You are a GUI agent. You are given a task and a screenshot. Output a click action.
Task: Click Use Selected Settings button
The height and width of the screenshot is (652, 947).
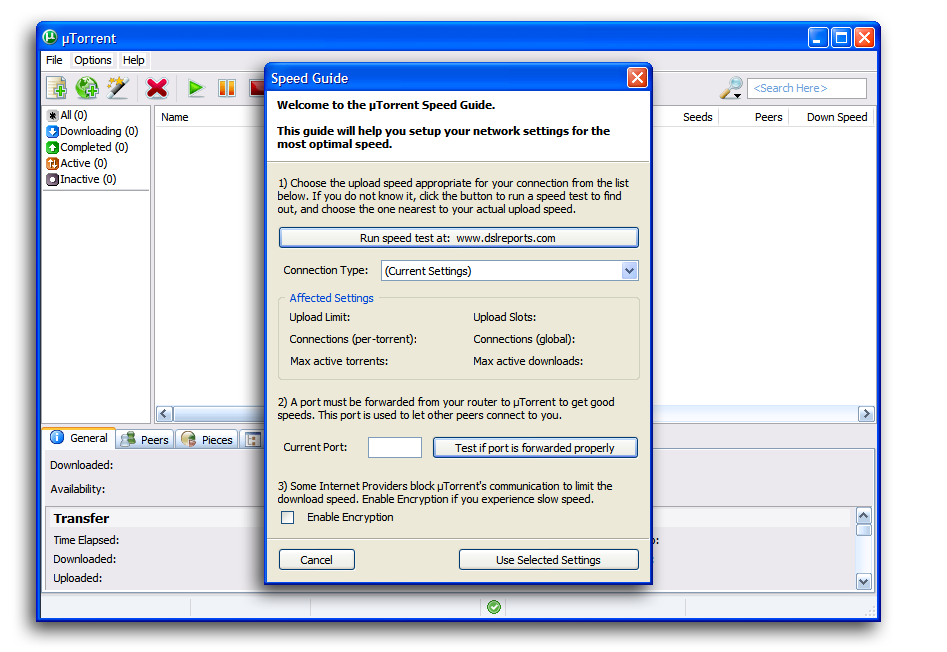click(x=548, y=560)
